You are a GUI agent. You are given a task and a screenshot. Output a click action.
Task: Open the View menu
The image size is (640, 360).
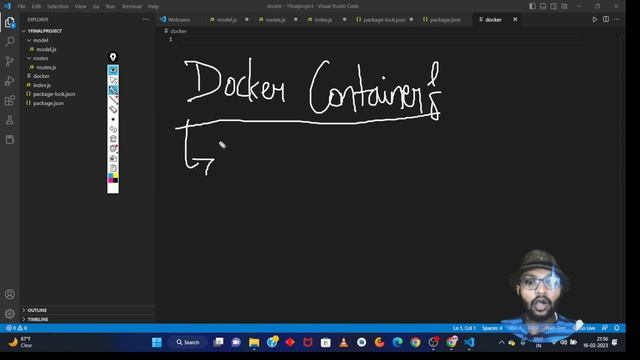click(x=80, y=6)
